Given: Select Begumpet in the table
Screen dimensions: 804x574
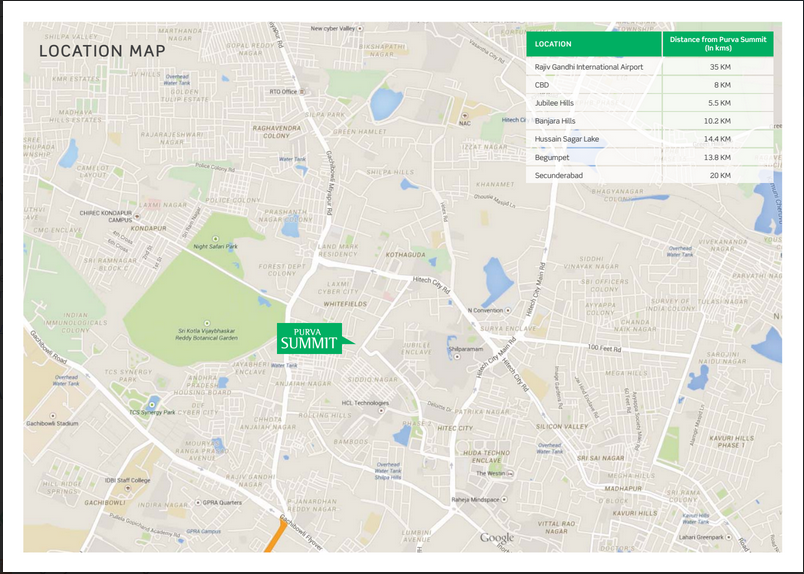Looking at the screenshot, I should click(x=552, y=157).
